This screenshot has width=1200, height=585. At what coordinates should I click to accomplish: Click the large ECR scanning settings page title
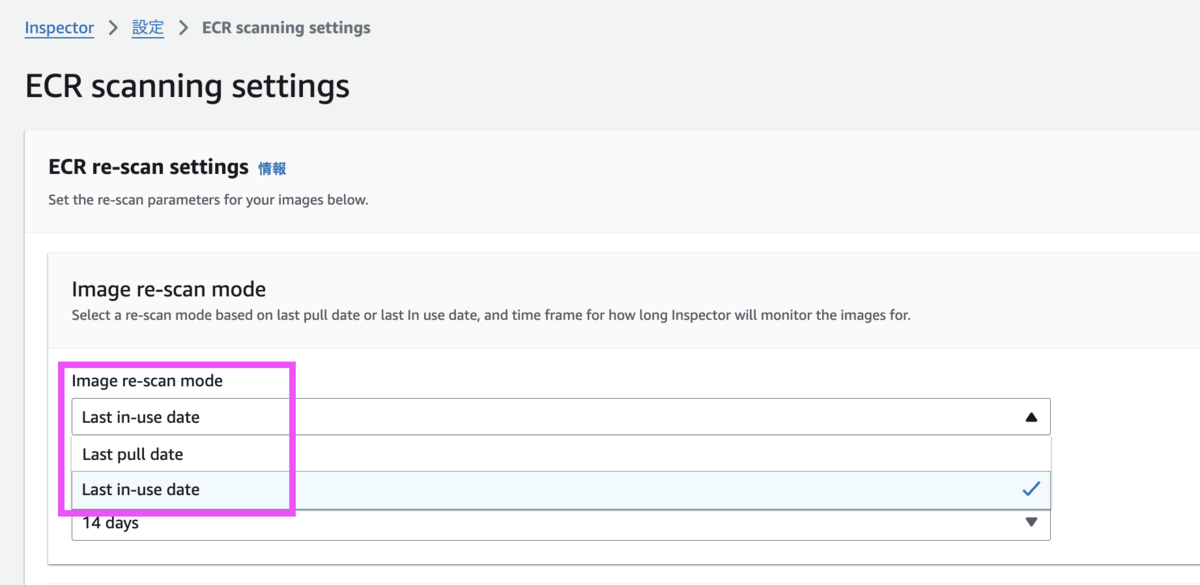(187, 86)
